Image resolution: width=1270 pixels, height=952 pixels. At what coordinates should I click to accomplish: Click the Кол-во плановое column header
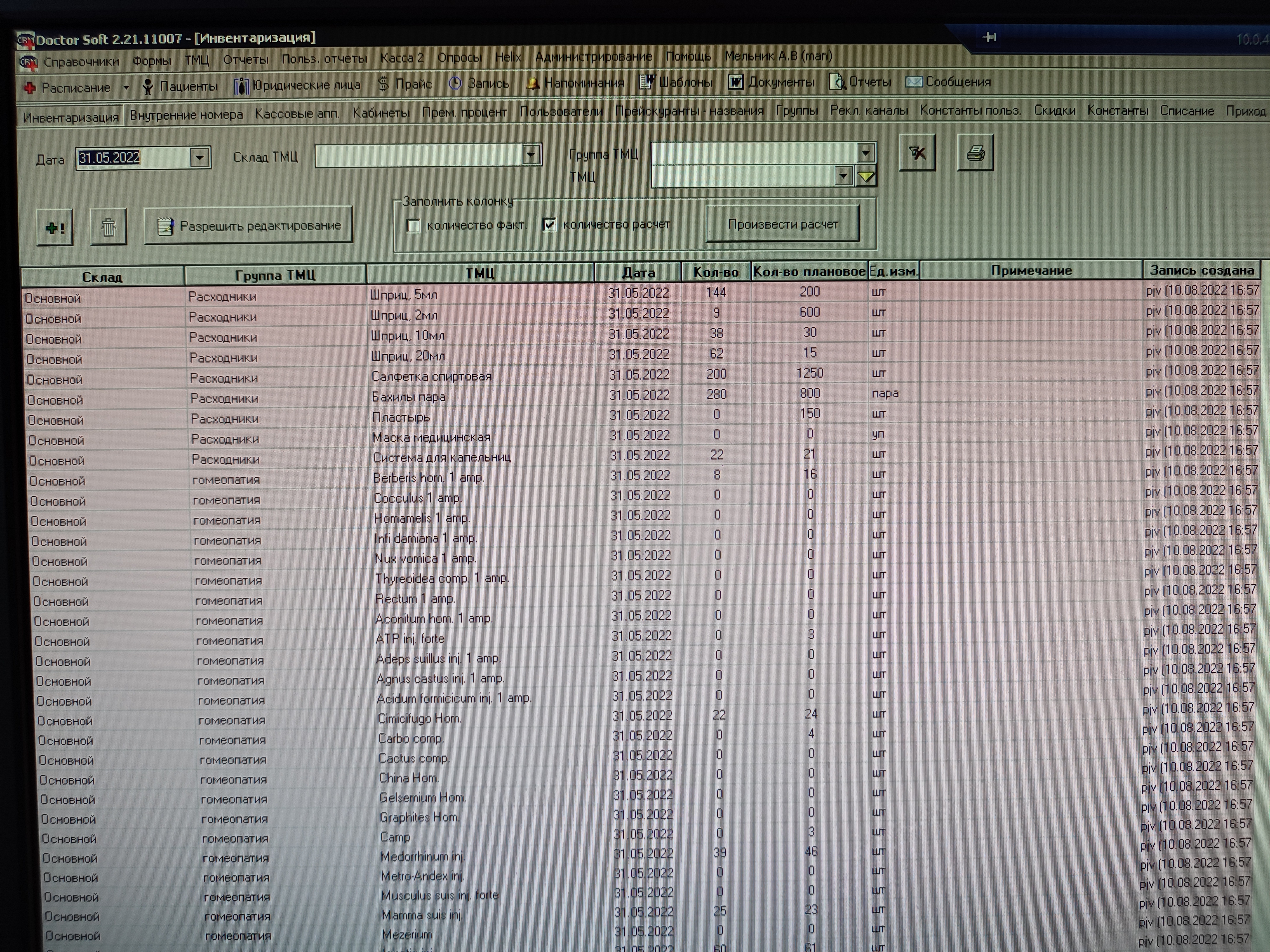tap(809, 271)
